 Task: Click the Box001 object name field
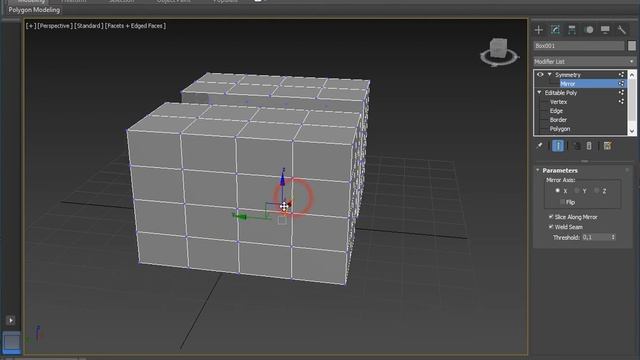(x=579, y=46)
